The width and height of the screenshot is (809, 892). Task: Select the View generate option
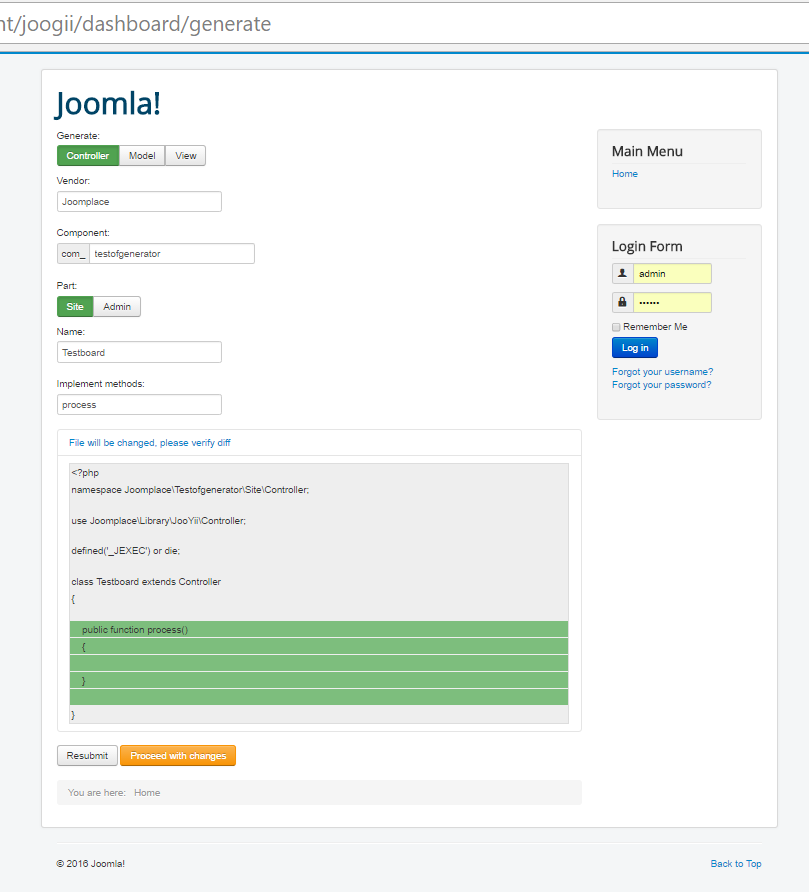click(x=185, y=155)
